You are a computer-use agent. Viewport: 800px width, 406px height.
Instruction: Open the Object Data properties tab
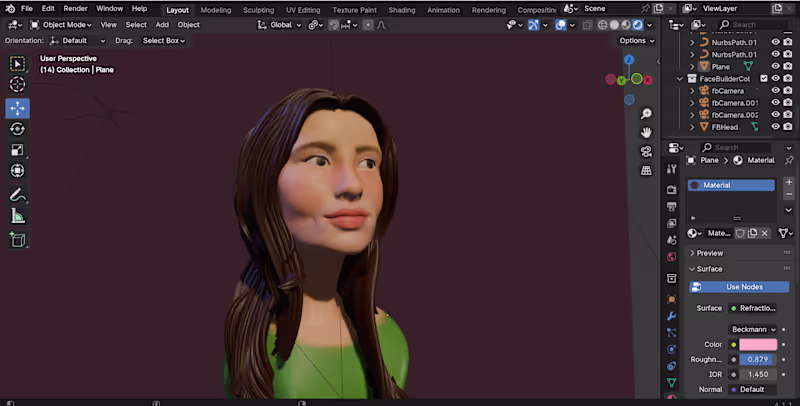(671, 383)
